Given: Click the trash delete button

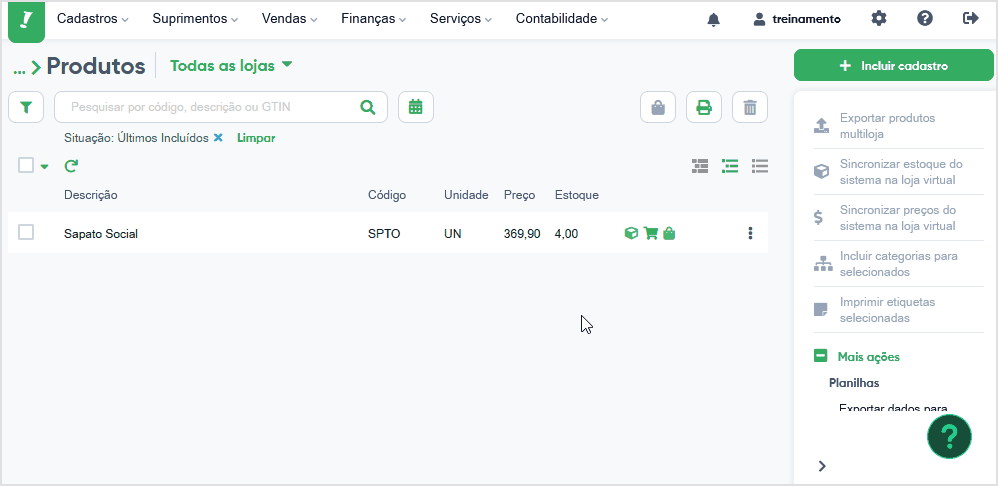Looking at the screenshot, I should (x=750, y=107).
